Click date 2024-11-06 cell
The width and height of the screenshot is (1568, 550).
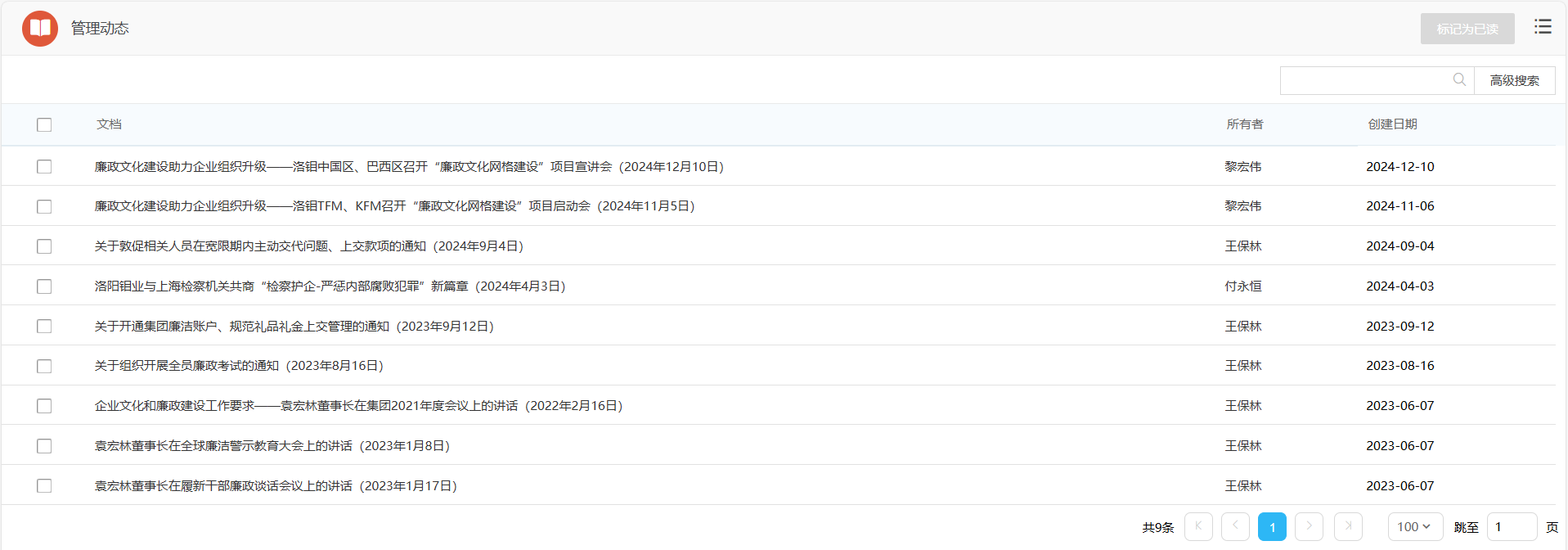coord(1400,206)
